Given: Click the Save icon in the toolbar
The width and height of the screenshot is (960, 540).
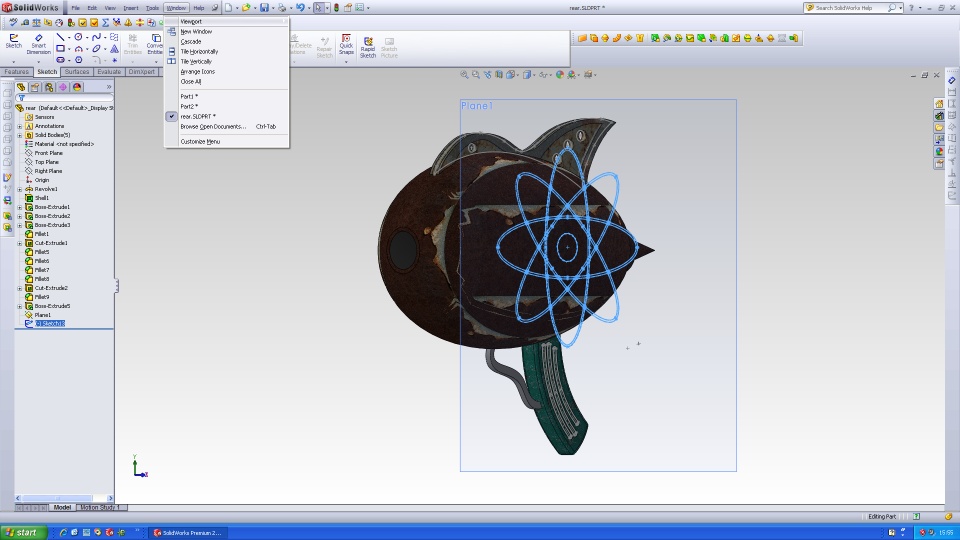Looking at the screenshot, I should [264, 8].
